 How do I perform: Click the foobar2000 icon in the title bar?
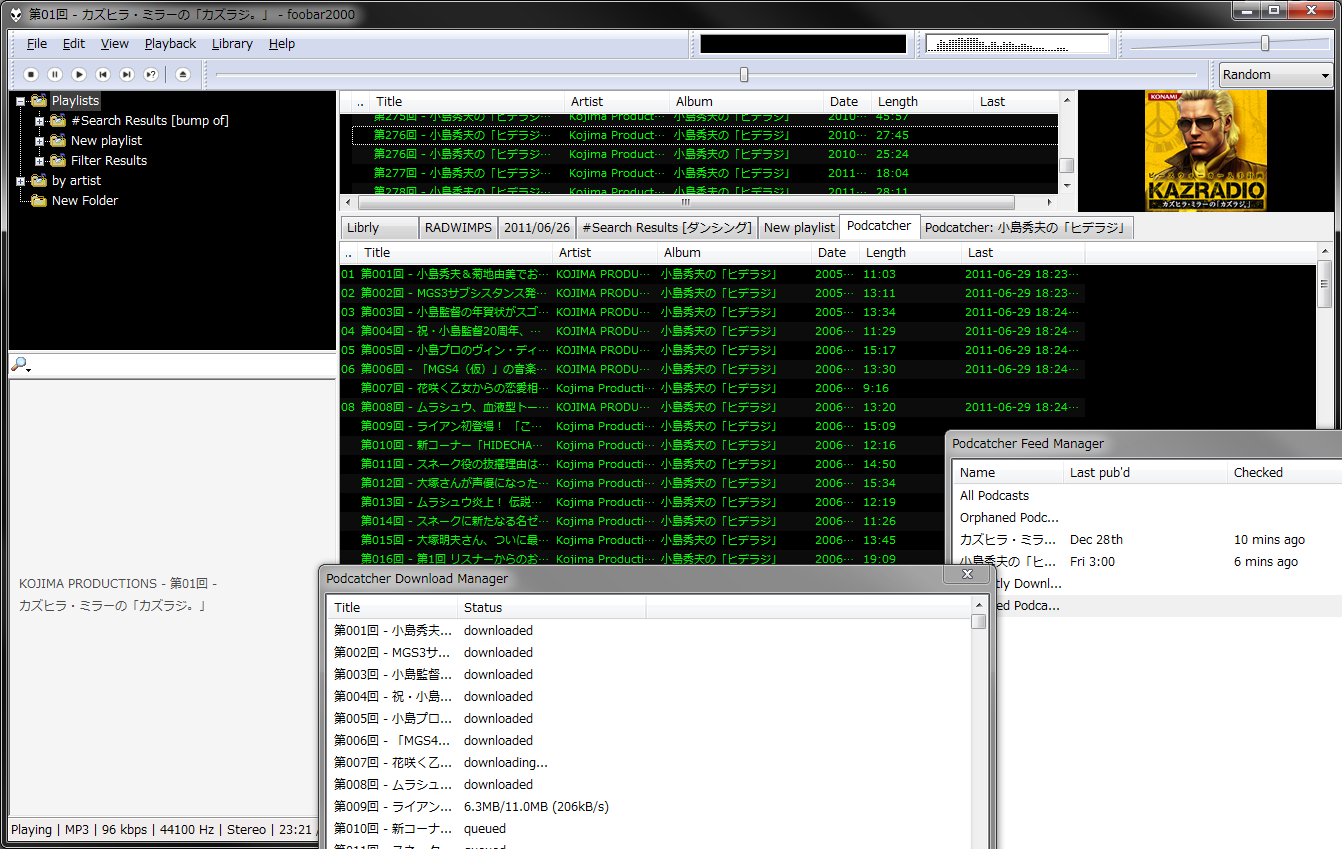(17, 14)
